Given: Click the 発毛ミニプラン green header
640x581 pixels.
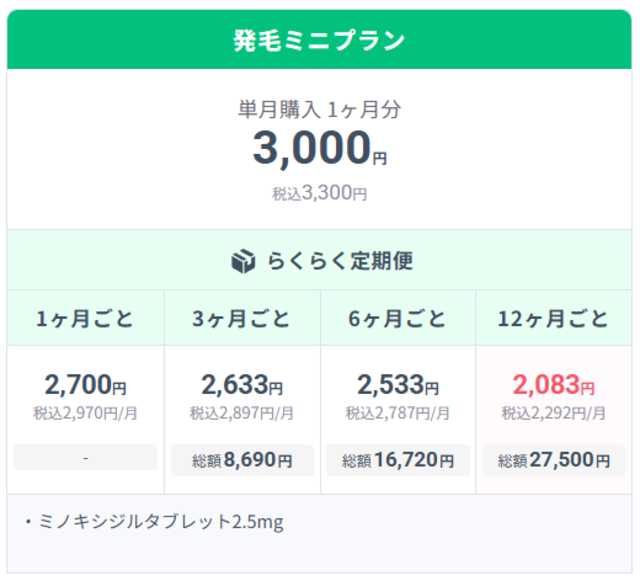Looking at the screenshot, I should pos(319,40).
